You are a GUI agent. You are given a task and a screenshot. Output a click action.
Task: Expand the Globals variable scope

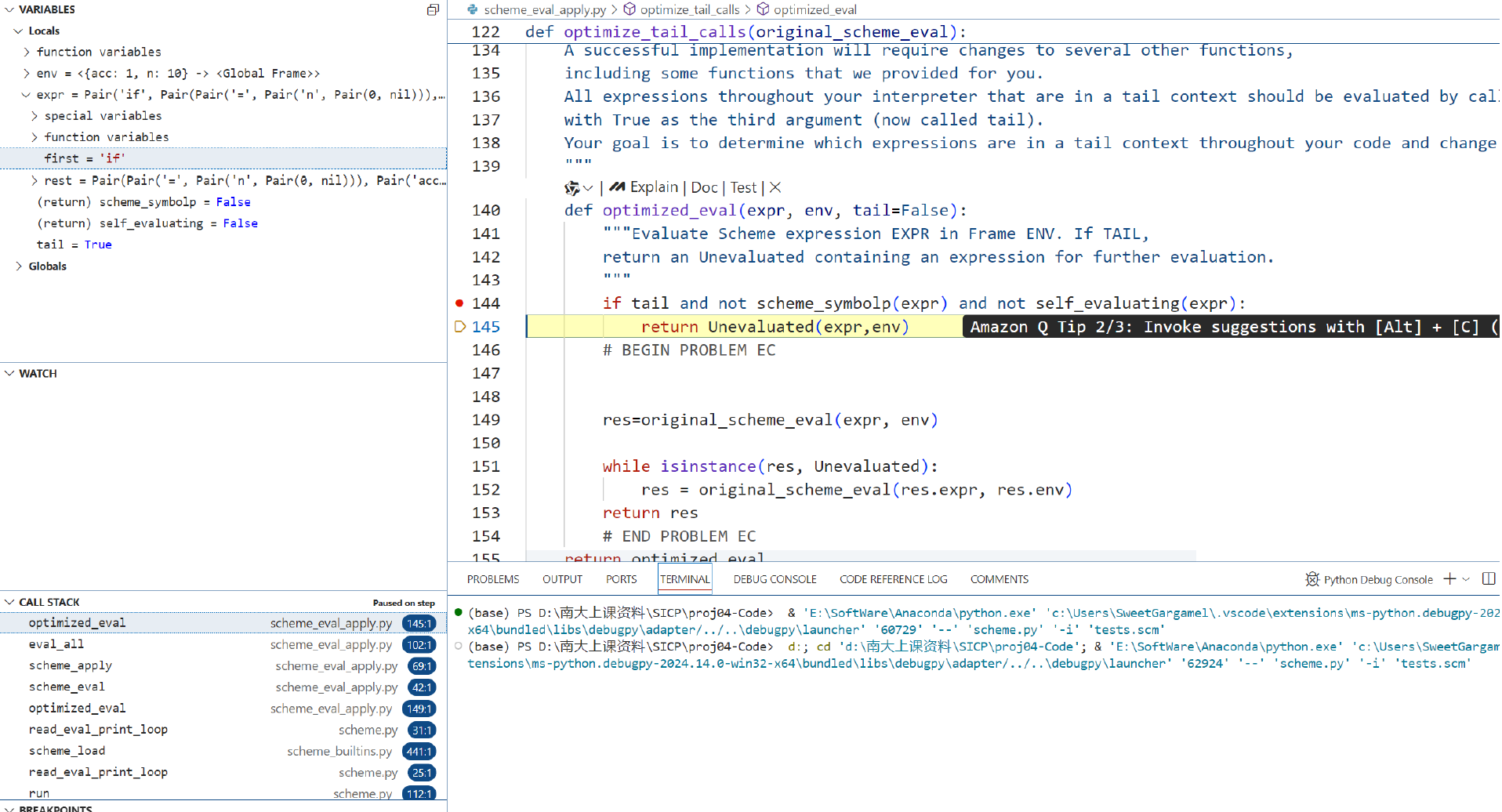click(x=19, y=266)
